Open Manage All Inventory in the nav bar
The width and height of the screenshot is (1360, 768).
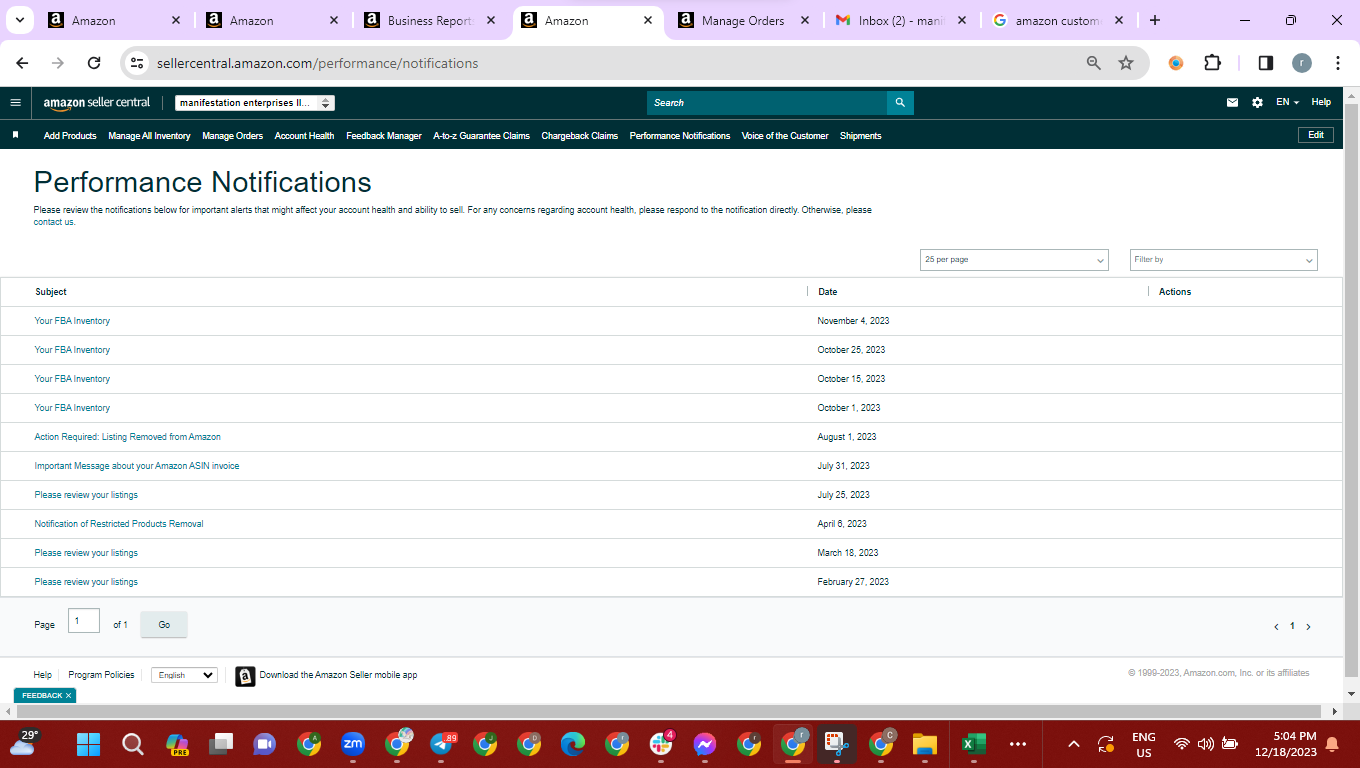tap(149, 136)
